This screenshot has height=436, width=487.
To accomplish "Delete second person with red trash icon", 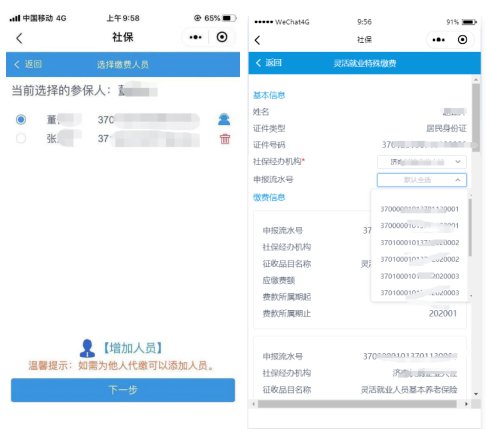I will click(225, 138).
